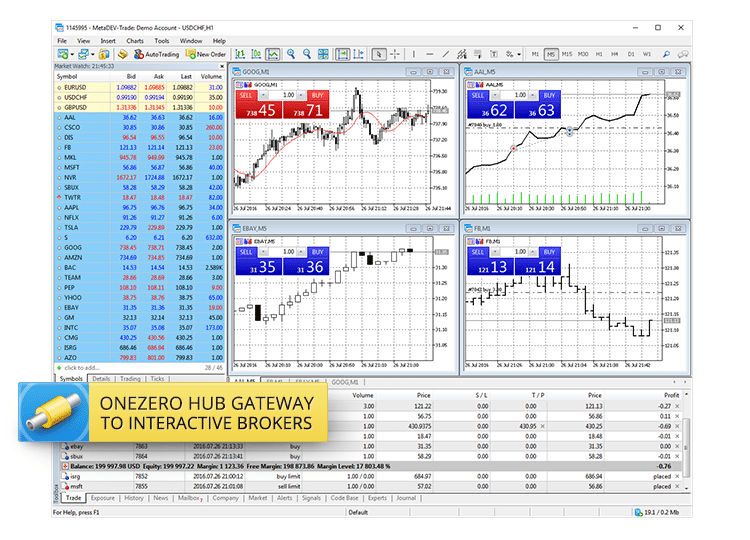Toggle the H1 timeframe button
The width and height of the screenshot is (750, 540).
point(601,54)
